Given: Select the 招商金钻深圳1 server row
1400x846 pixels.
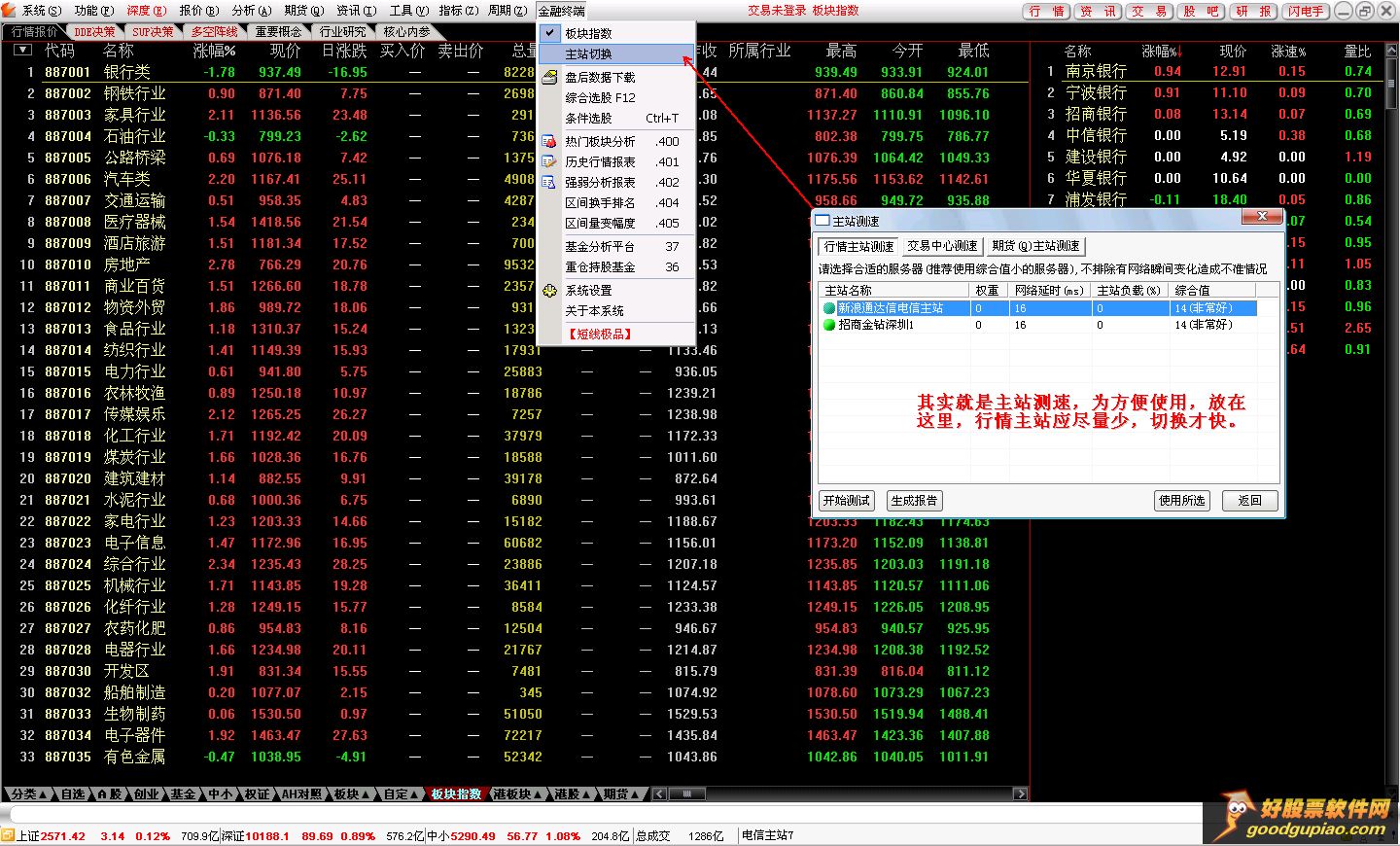Looking at the screenshot, I should click(1038, 325).
